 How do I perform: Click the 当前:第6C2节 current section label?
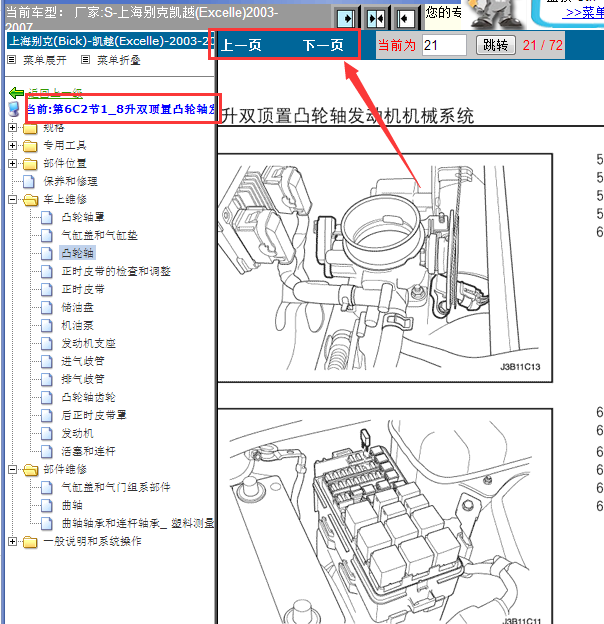click(x=121, y=109)
